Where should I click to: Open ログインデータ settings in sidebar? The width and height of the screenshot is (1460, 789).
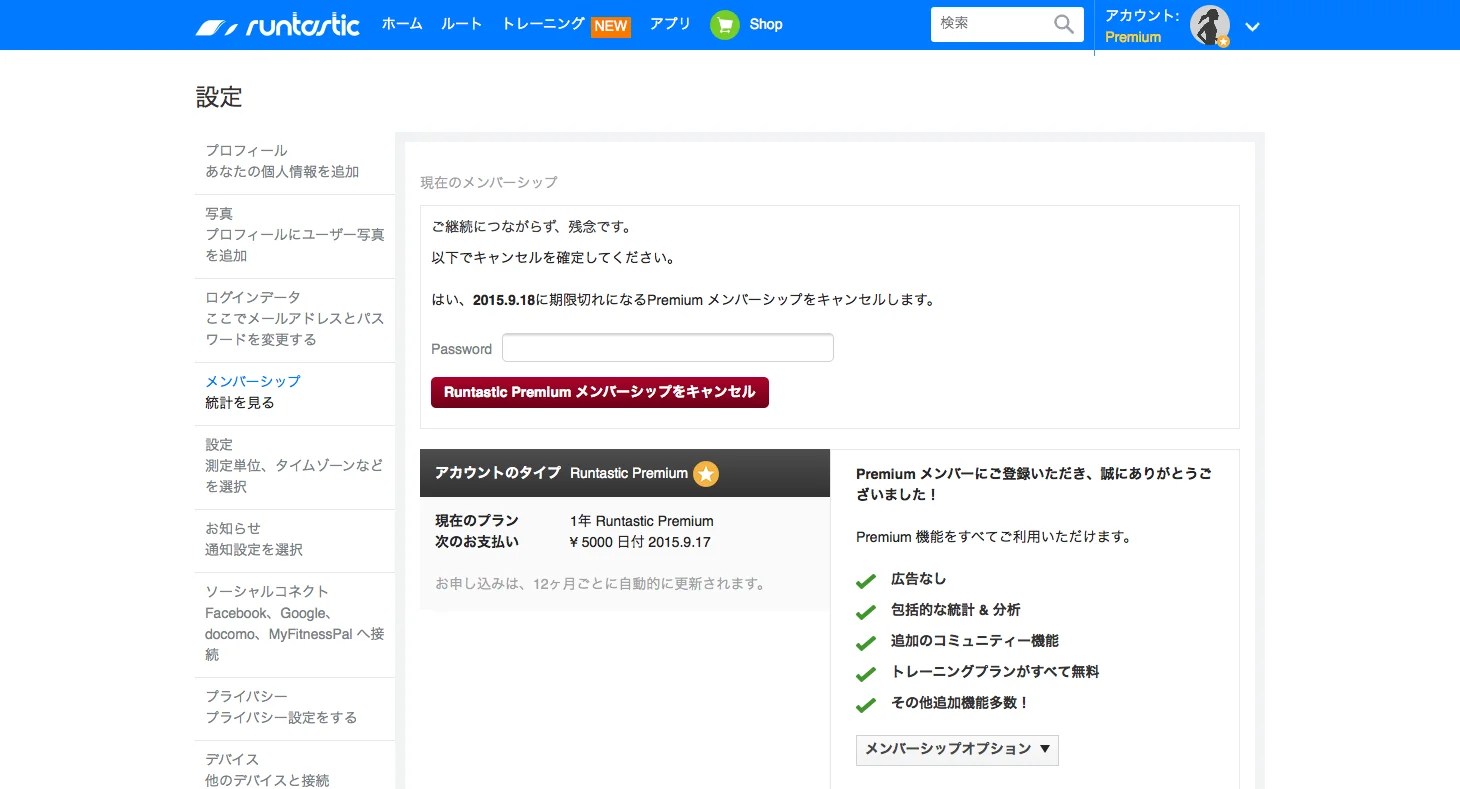pos(295,319)
